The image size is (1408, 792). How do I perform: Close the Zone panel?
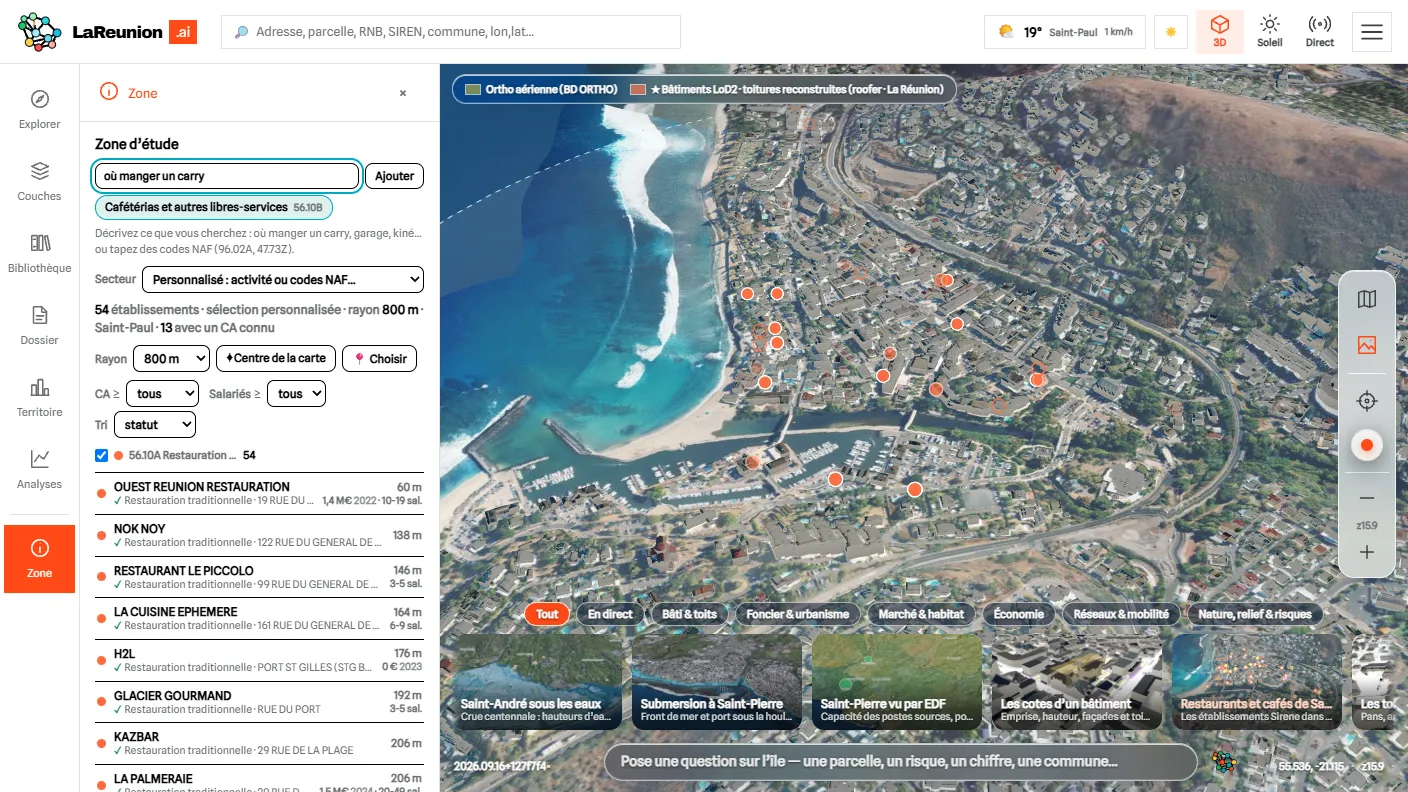tap(403, 93)
